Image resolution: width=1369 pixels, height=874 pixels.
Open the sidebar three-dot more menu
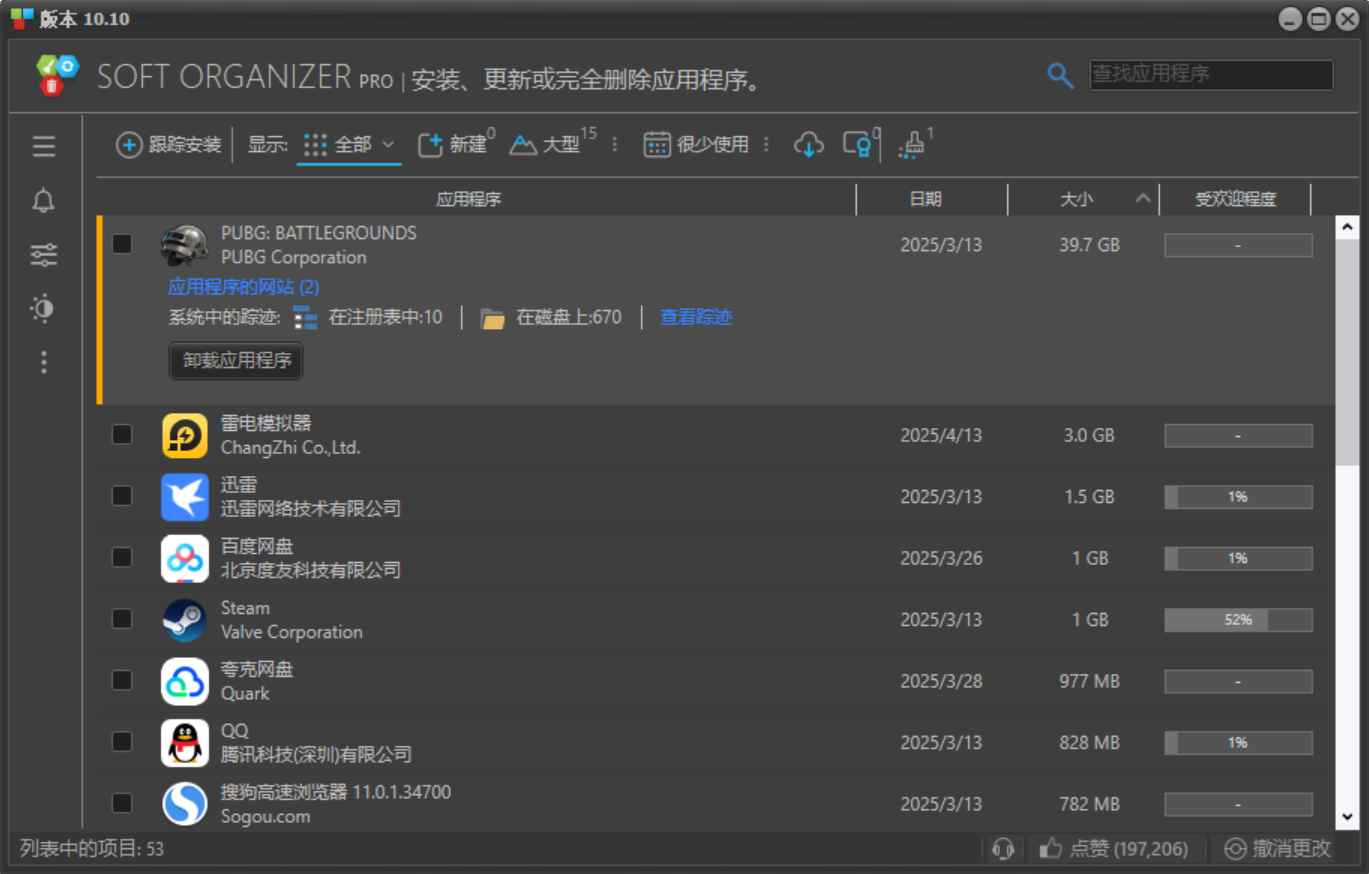pyautogui.click(x=43, y=363)
